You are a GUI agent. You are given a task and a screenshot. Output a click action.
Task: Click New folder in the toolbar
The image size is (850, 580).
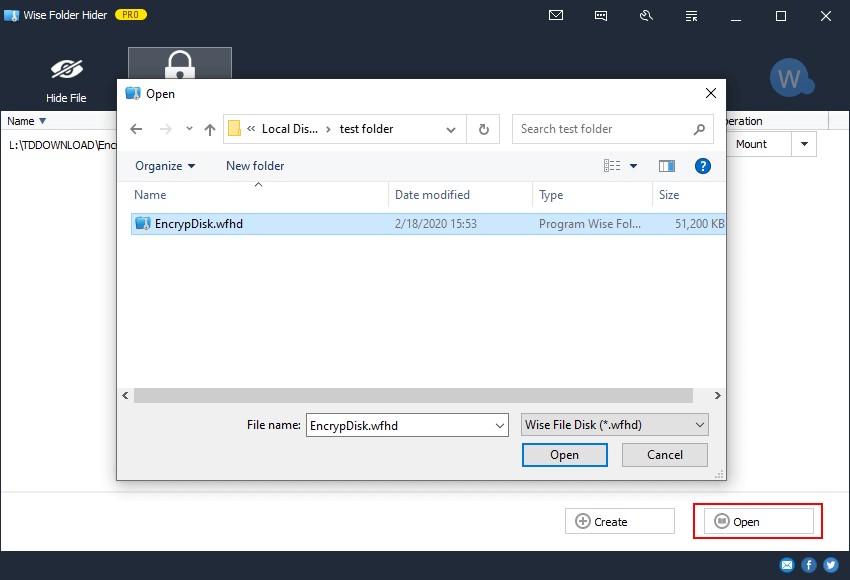(x=255, y=166)
